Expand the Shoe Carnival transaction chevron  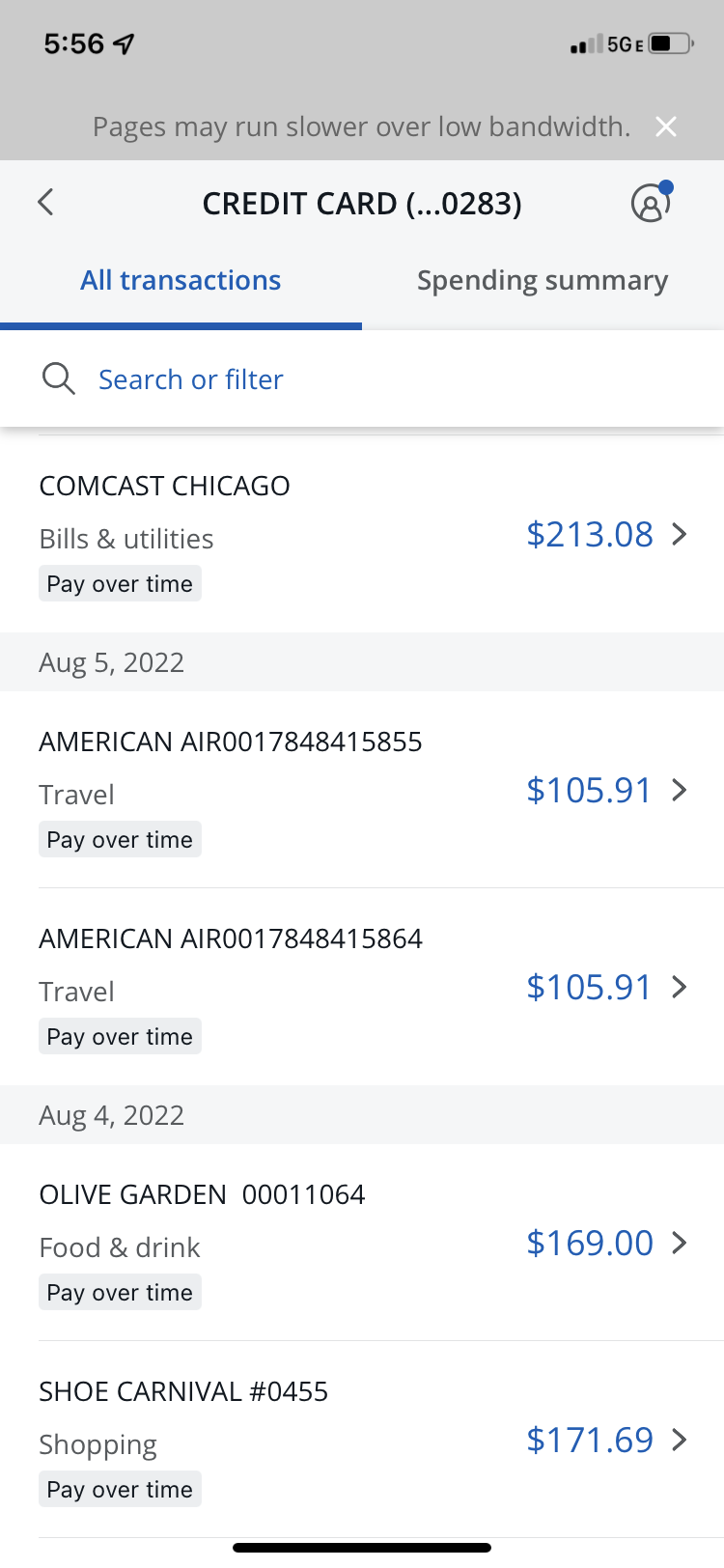click(x=680, y=1440)
